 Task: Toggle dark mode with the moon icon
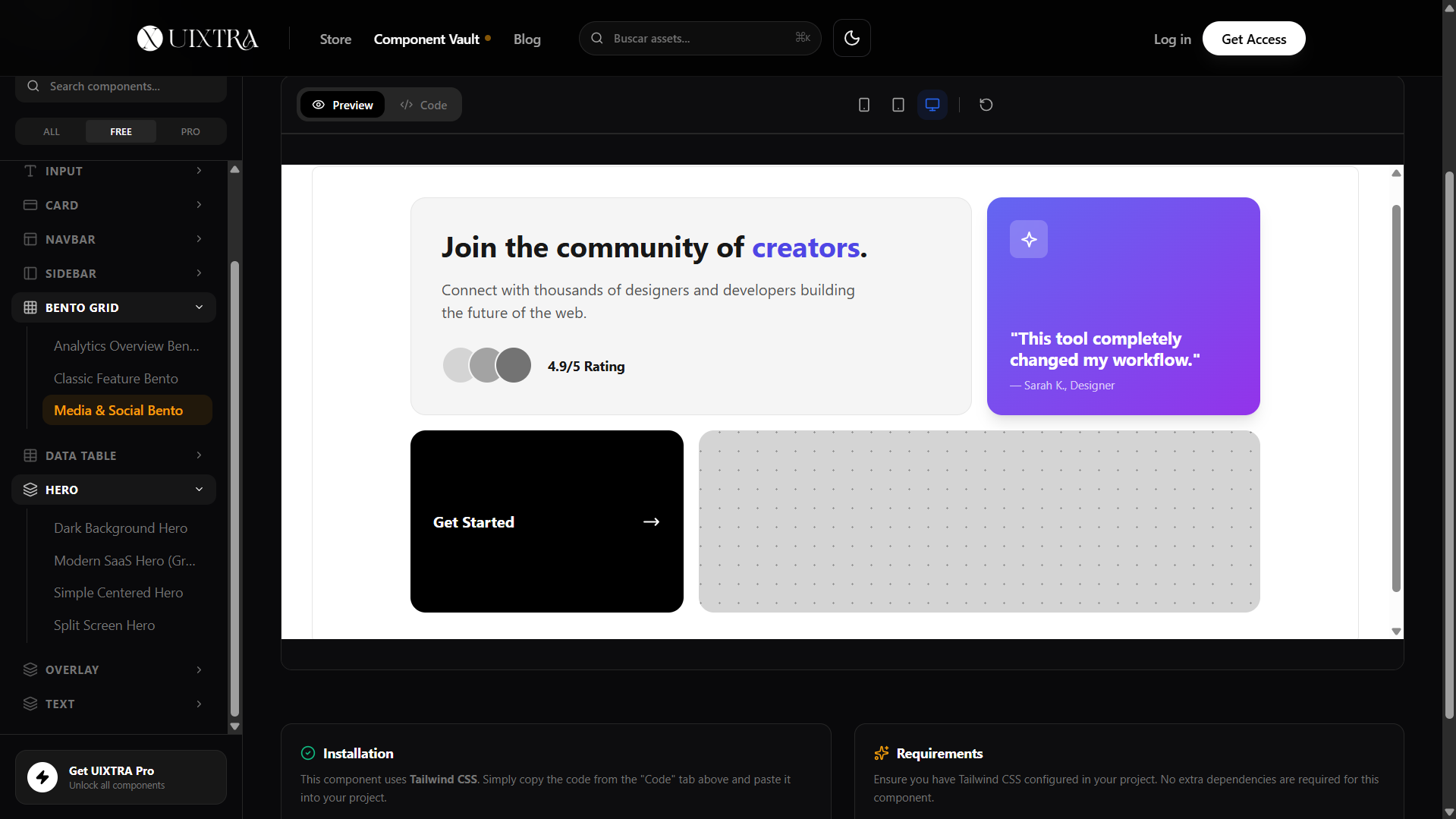pos(851,38)
